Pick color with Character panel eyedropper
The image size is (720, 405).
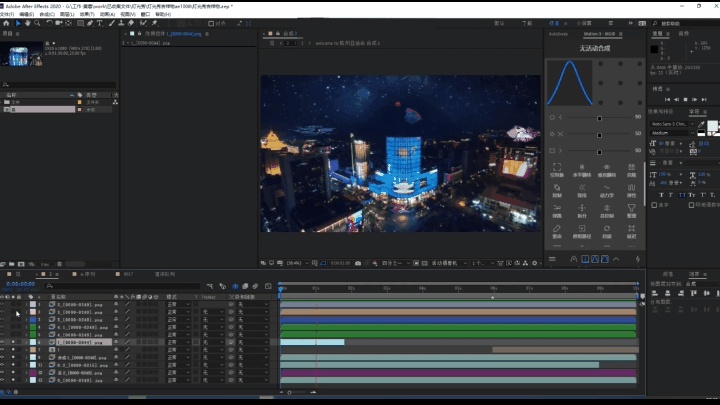coord(701,124)
